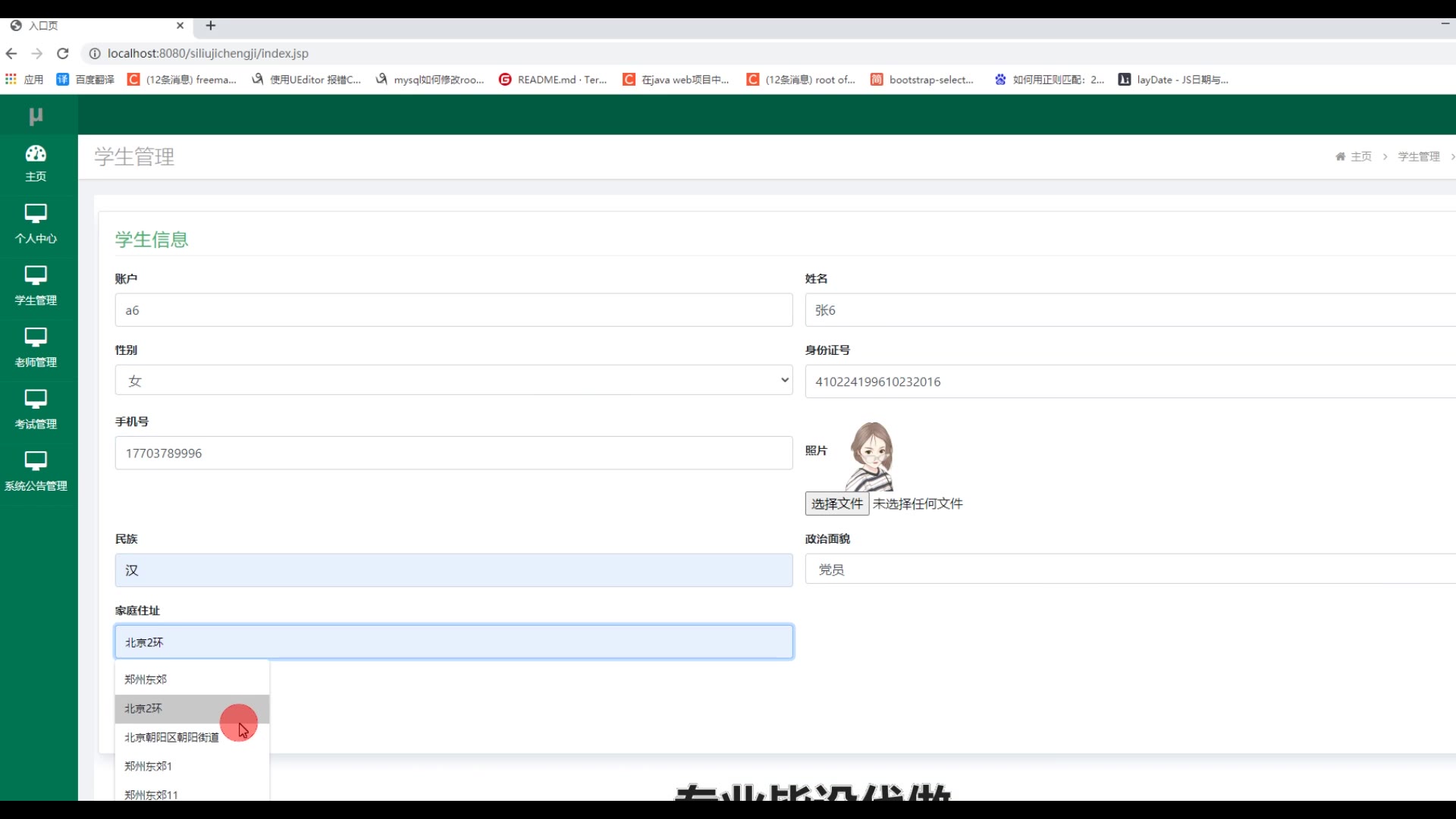The height and width of the screenshot is (819, 1456).
Task: Open 学生管理 sidebar icon
Action: 36,275
